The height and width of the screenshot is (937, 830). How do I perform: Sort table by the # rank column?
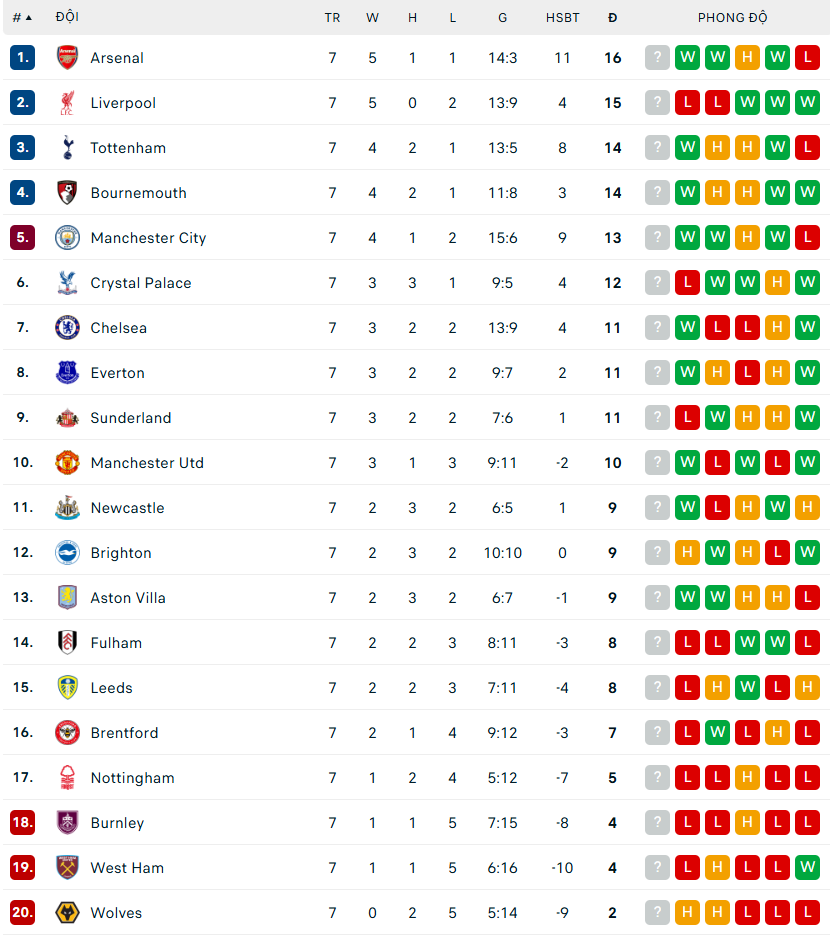click(x=22, y=18)
